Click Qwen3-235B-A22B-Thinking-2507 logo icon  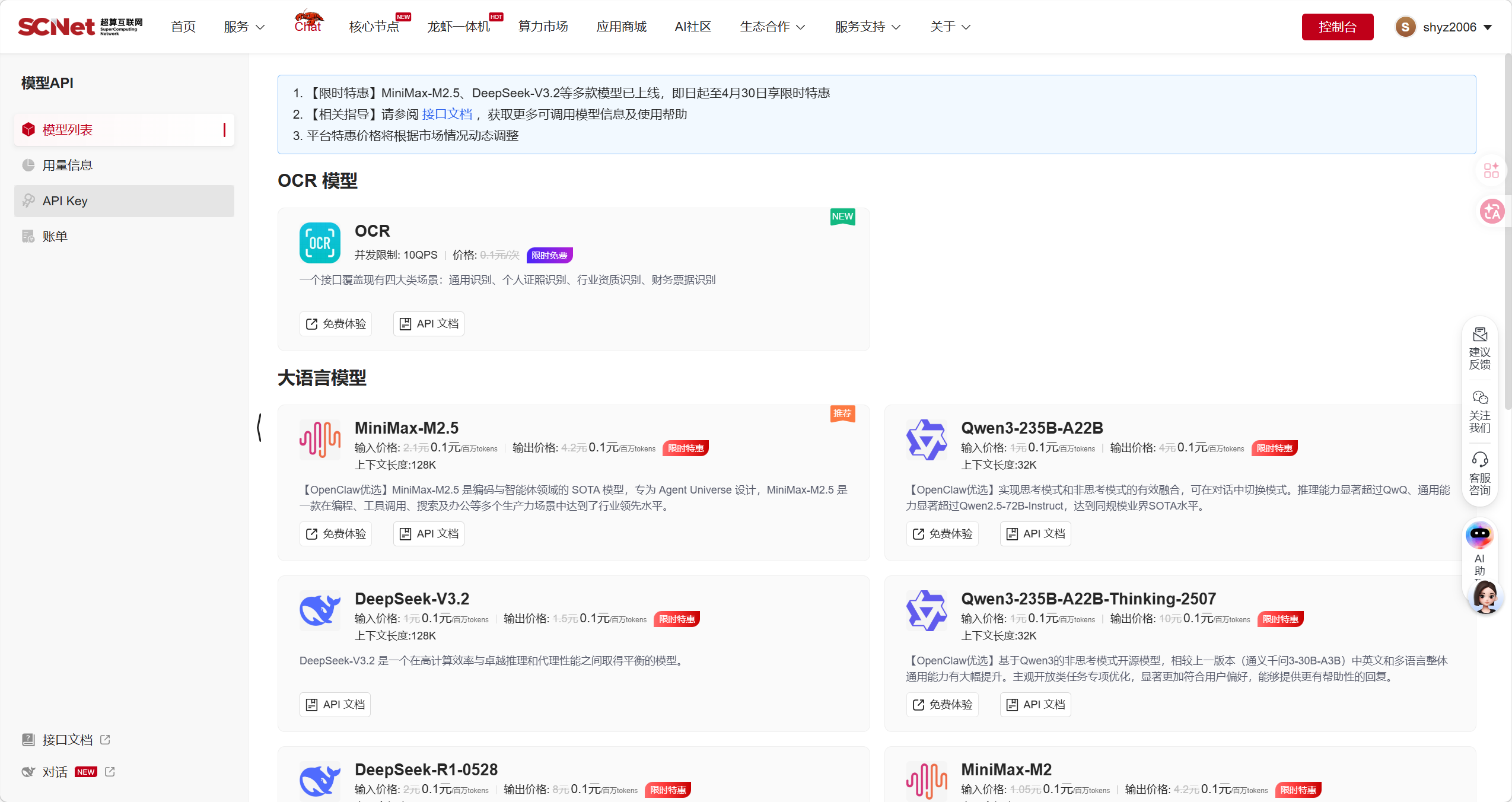[927, 610]
